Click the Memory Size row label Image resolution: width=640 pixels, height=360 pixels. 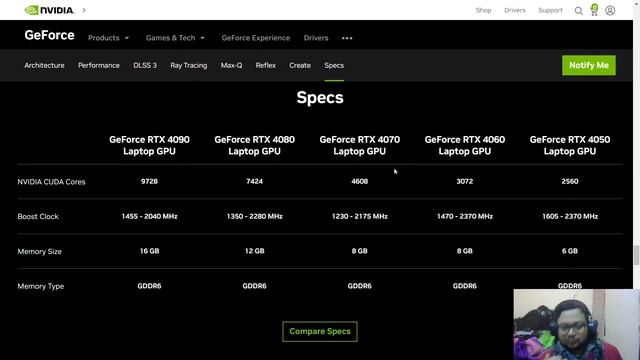(40, 252)
